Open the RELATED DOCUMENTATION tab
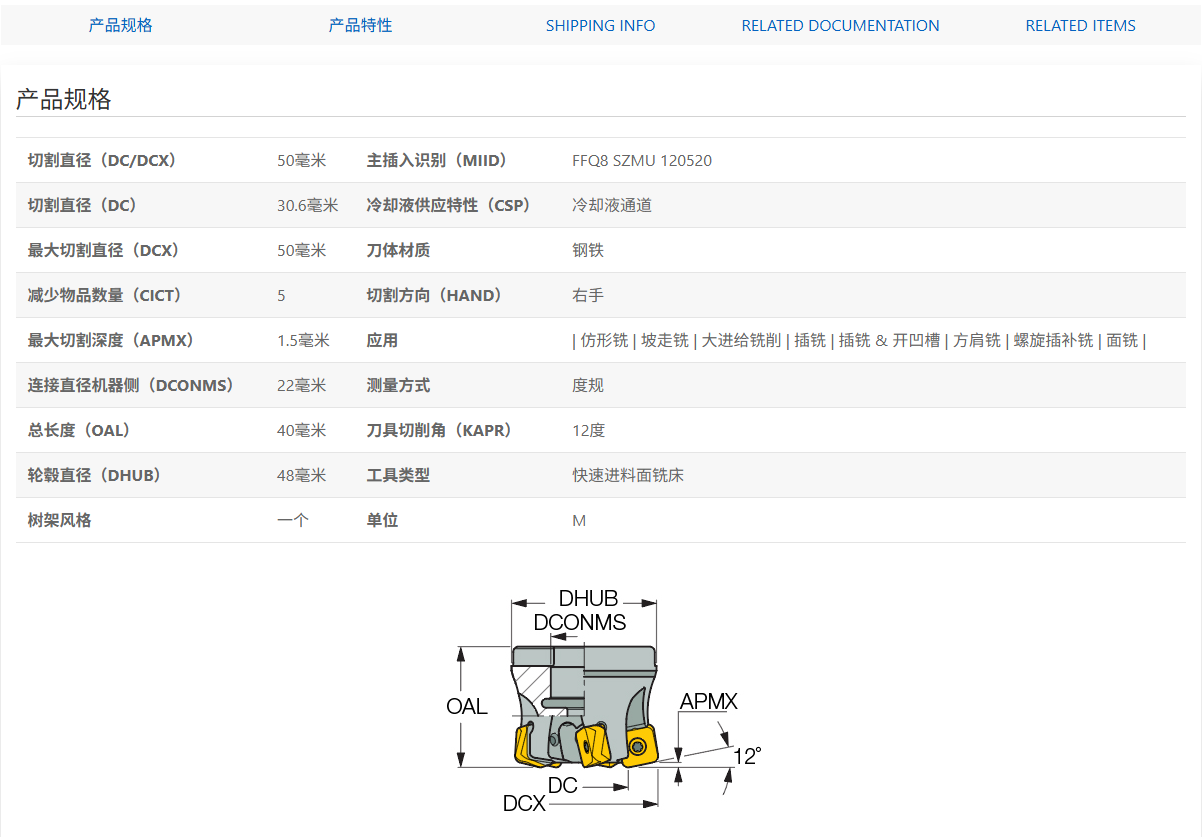Screen dimensions: 1202x837 pos(840,26)
